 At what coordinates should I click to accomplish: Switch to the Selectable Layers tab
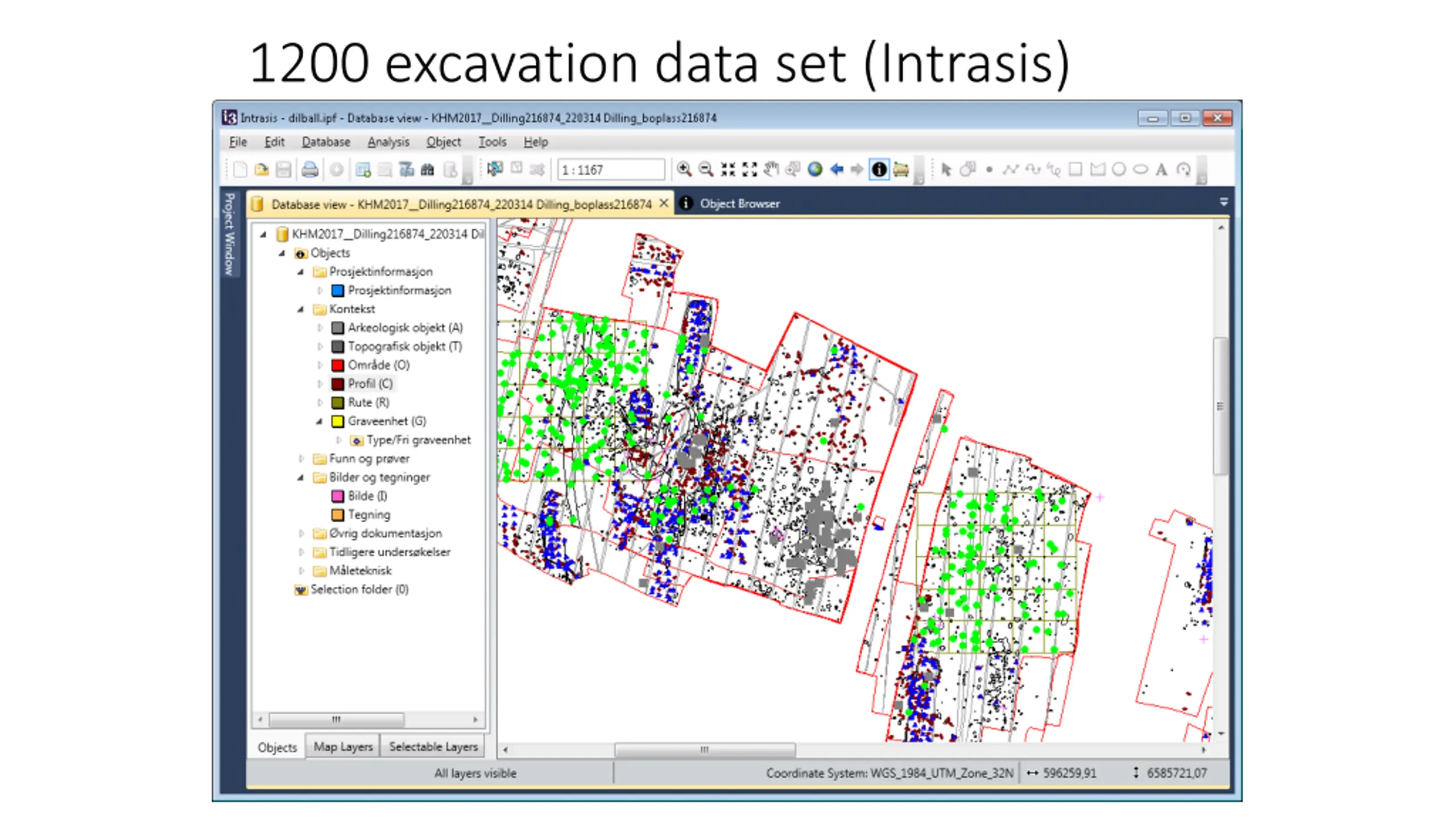pyautogui.click(x=433, y=747)
